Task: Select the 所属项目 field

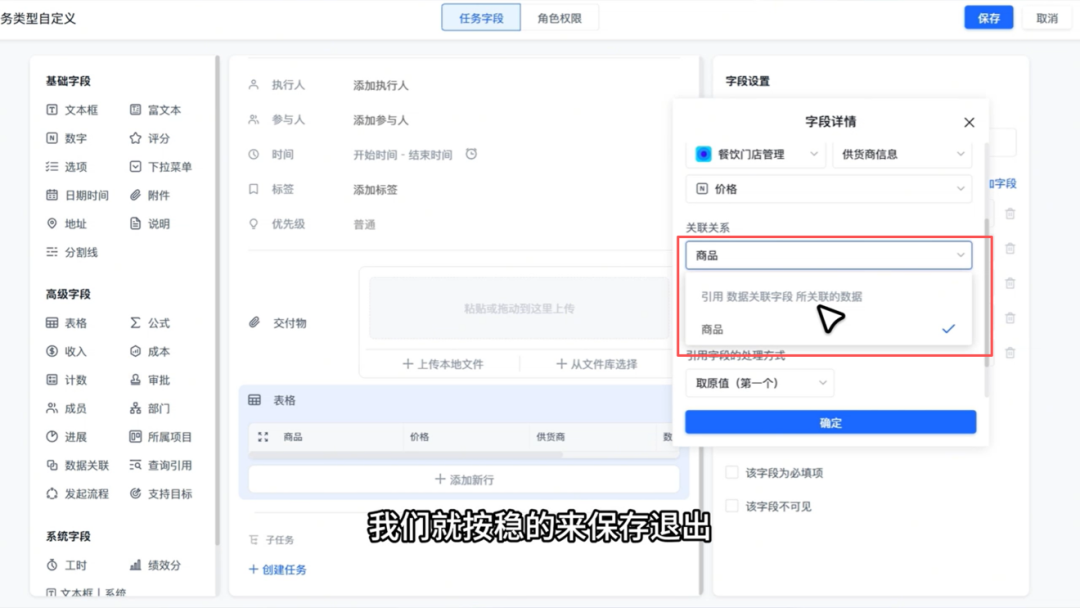Action: (x=161, y=437)
